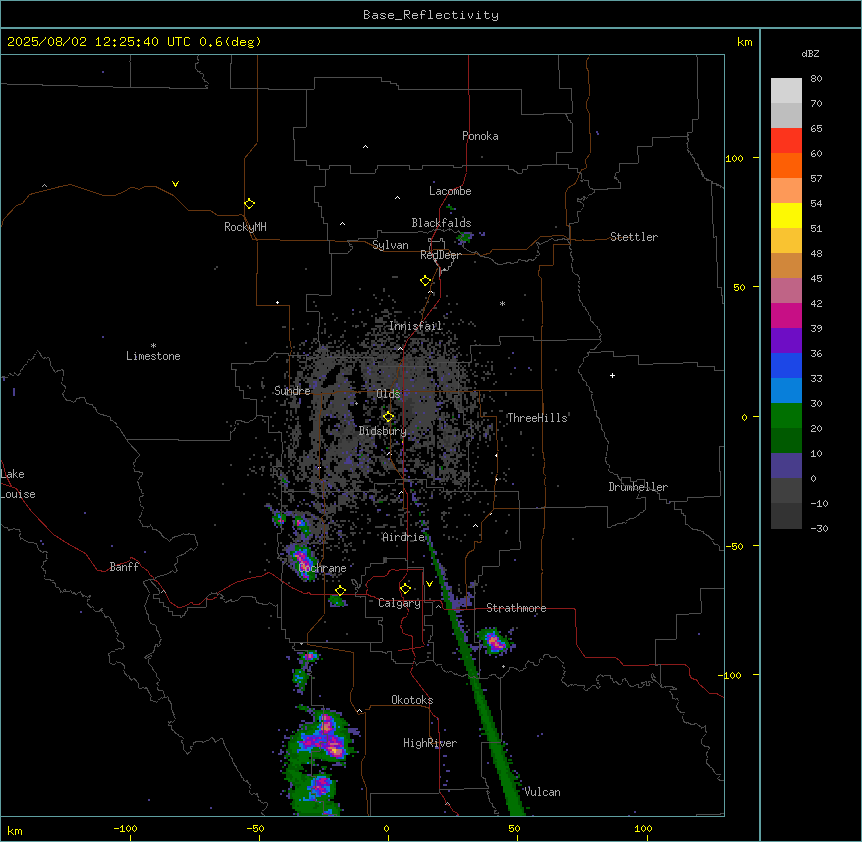Click the bright green swatch in dBZ legend
Screen dimensions: 862x842
coord(786,416)
